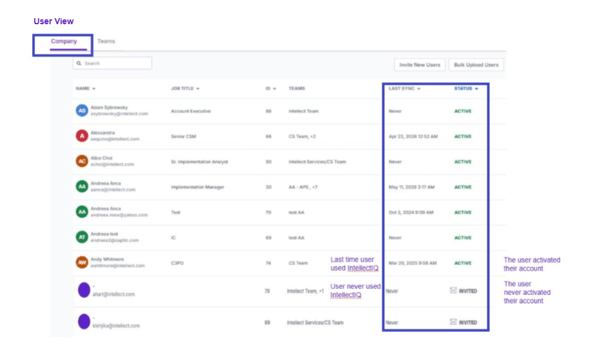Click the Intellect Team, +1 teams cell
This screenshot has height=364, width=596.
(306, 291)
